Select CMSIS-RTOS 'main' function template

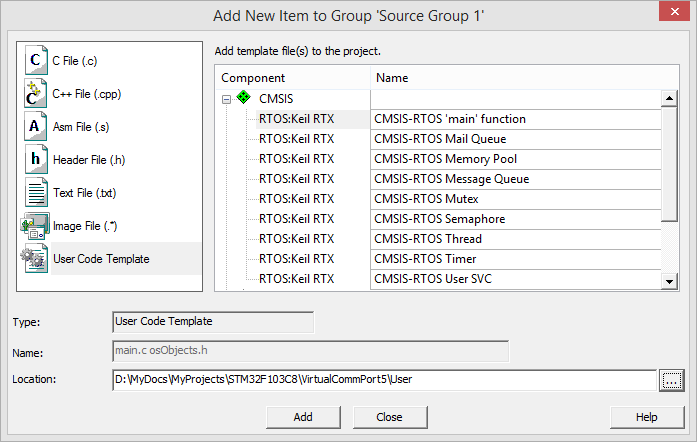pos(449,119)
